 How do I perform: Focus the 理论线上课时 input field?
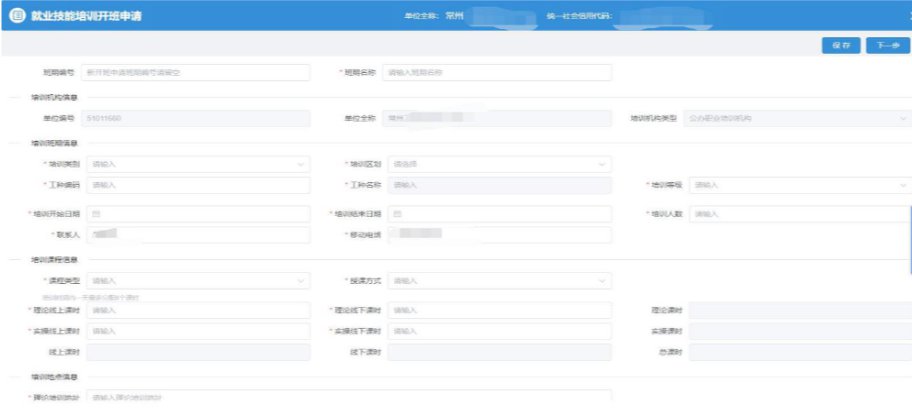click(196, 310)
